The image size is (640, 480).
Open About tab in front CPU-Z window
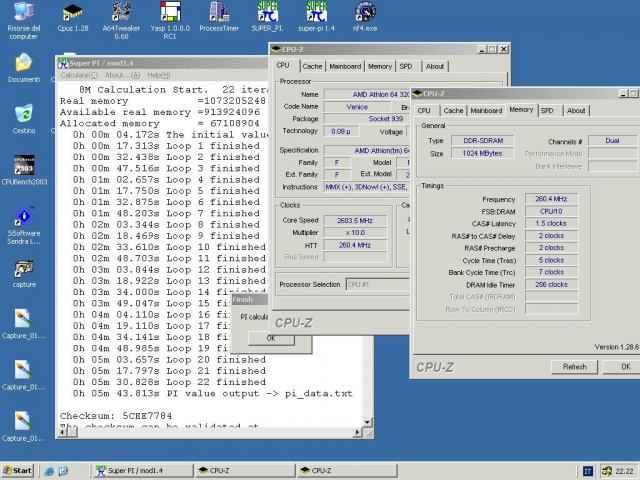point(576,111)
